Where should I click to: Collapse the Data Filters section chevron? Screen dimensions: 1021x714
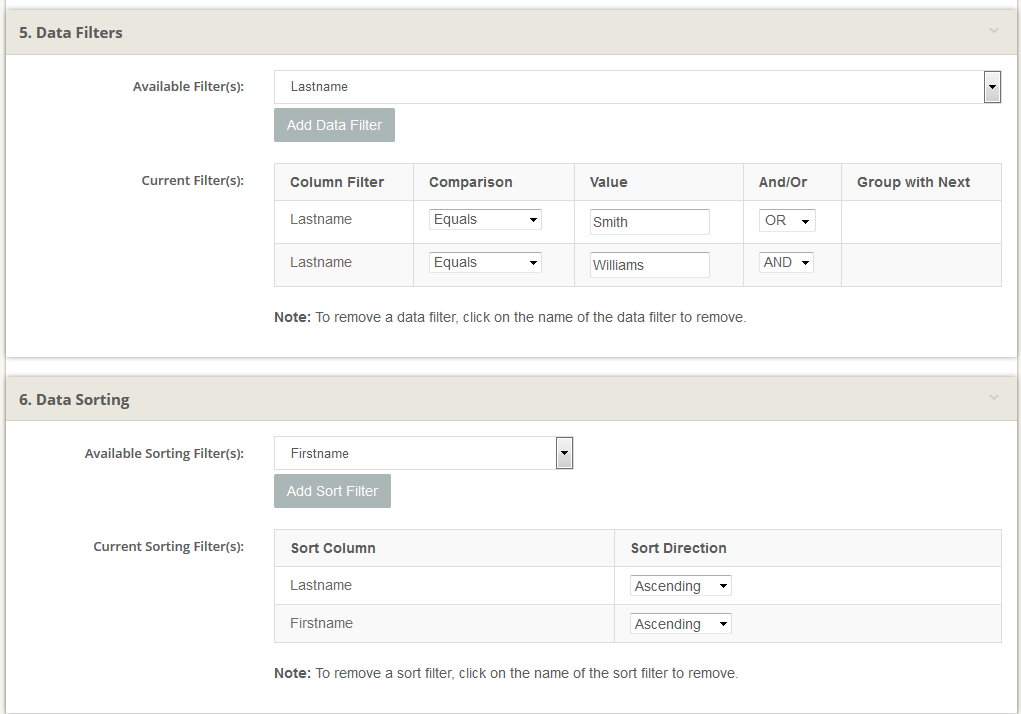tap(993, 31)
